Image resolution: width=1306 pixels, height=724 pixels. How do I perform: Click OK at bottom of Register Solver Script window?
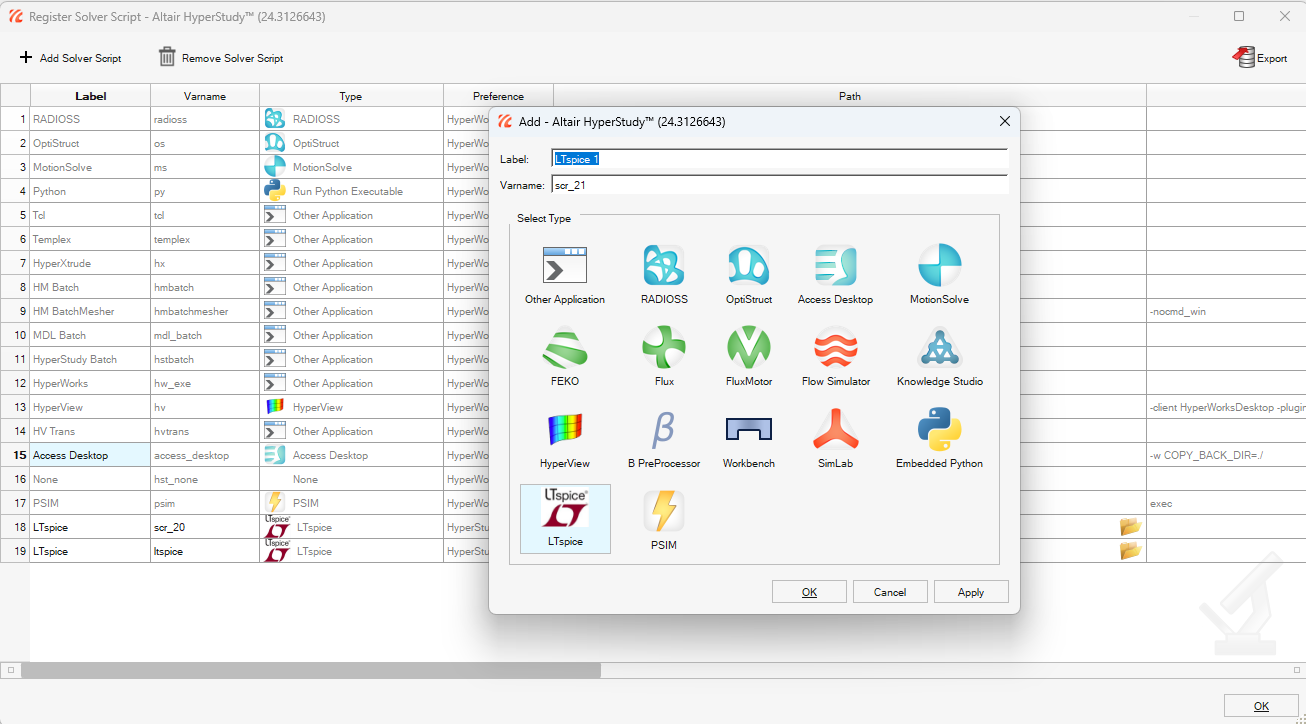click(1261, 706)
